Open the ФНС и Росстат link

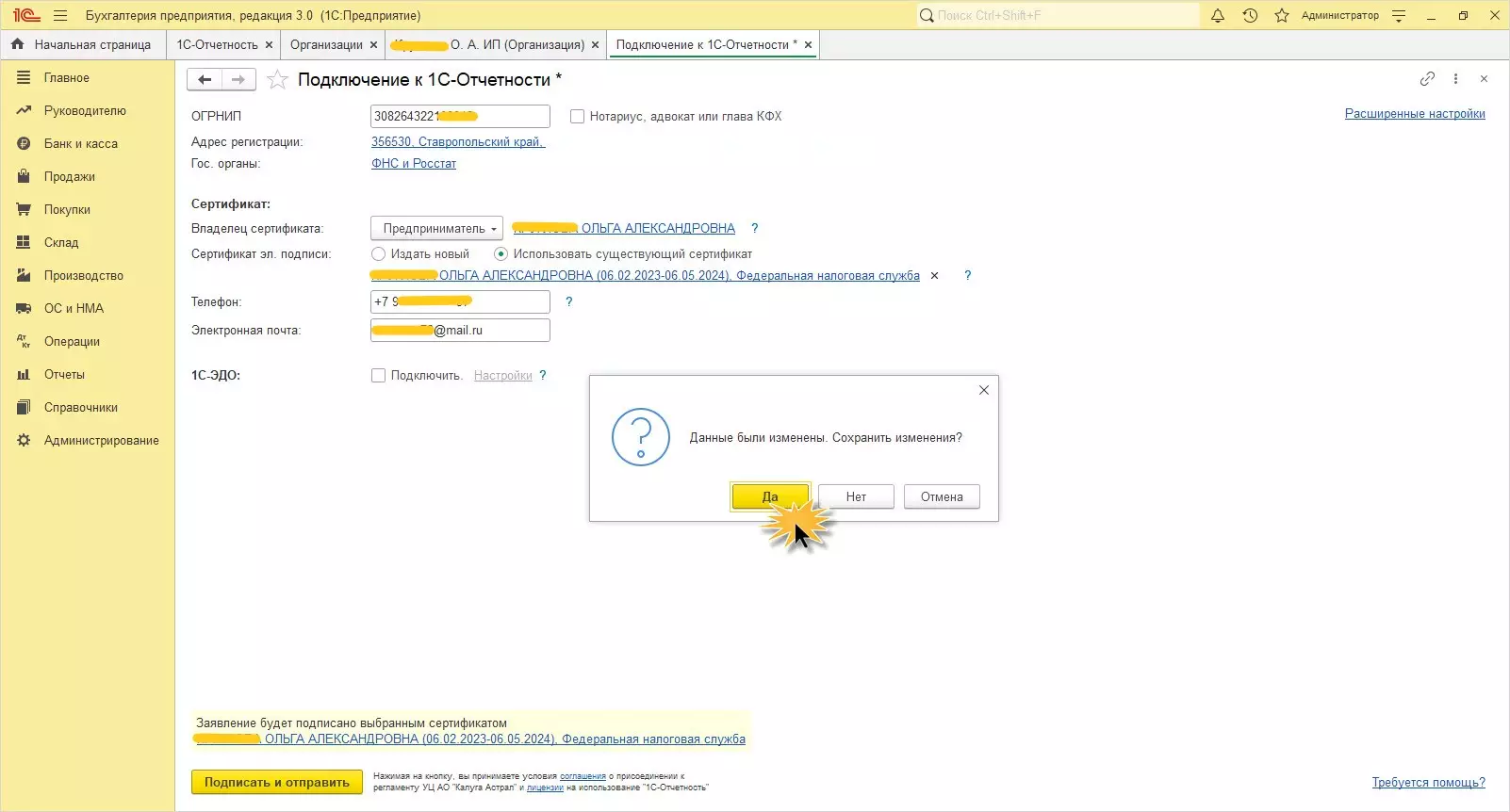tap(414, 164)
